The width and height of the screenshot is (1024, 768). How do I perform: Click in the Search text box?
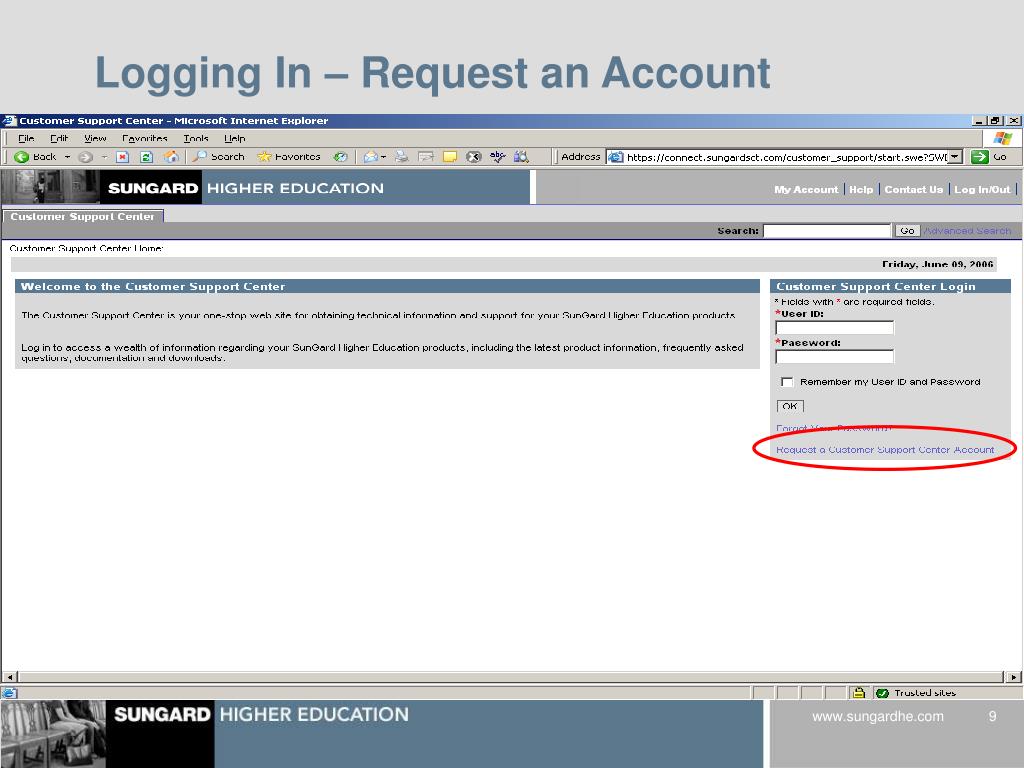click(x=827, y=231)
